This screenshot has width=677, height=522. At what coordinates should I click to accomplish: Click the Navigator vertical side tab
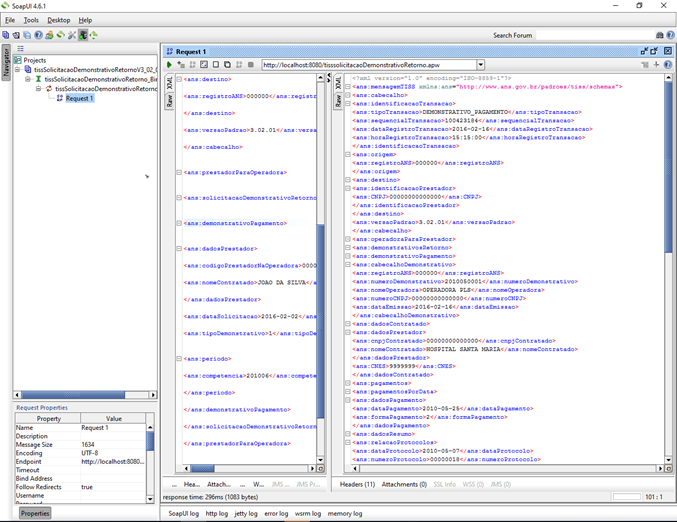tap(6, 62)
